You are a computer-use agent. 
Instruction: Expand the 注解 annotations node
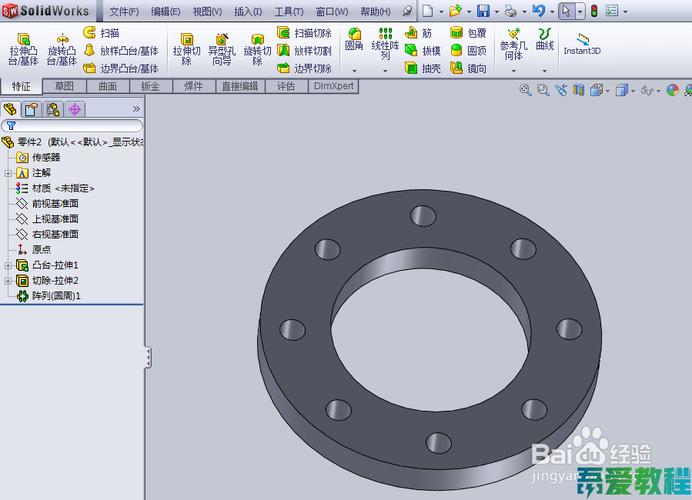8,173
